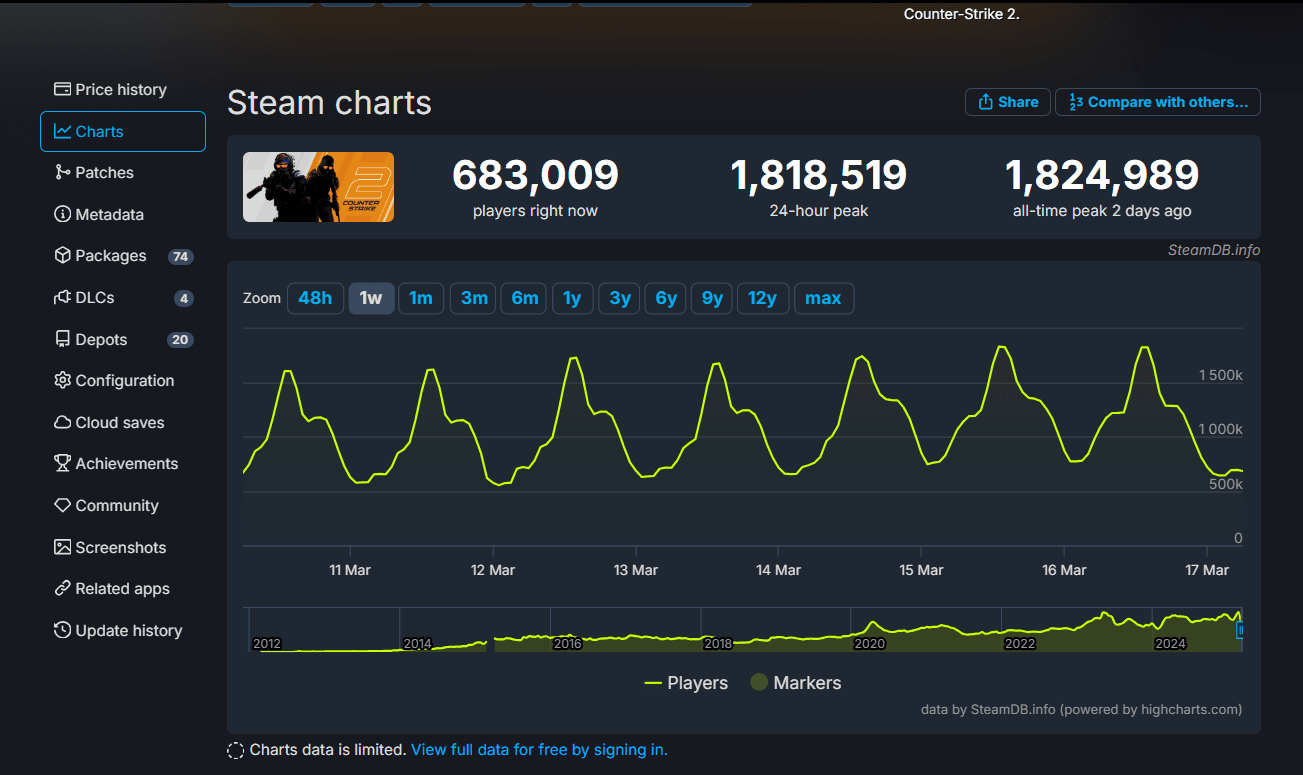Click the Counter-Strike 2 game thumbnail
This screenshot has width=1303, height=775.
pyautogui.click(x=318, y=187)
